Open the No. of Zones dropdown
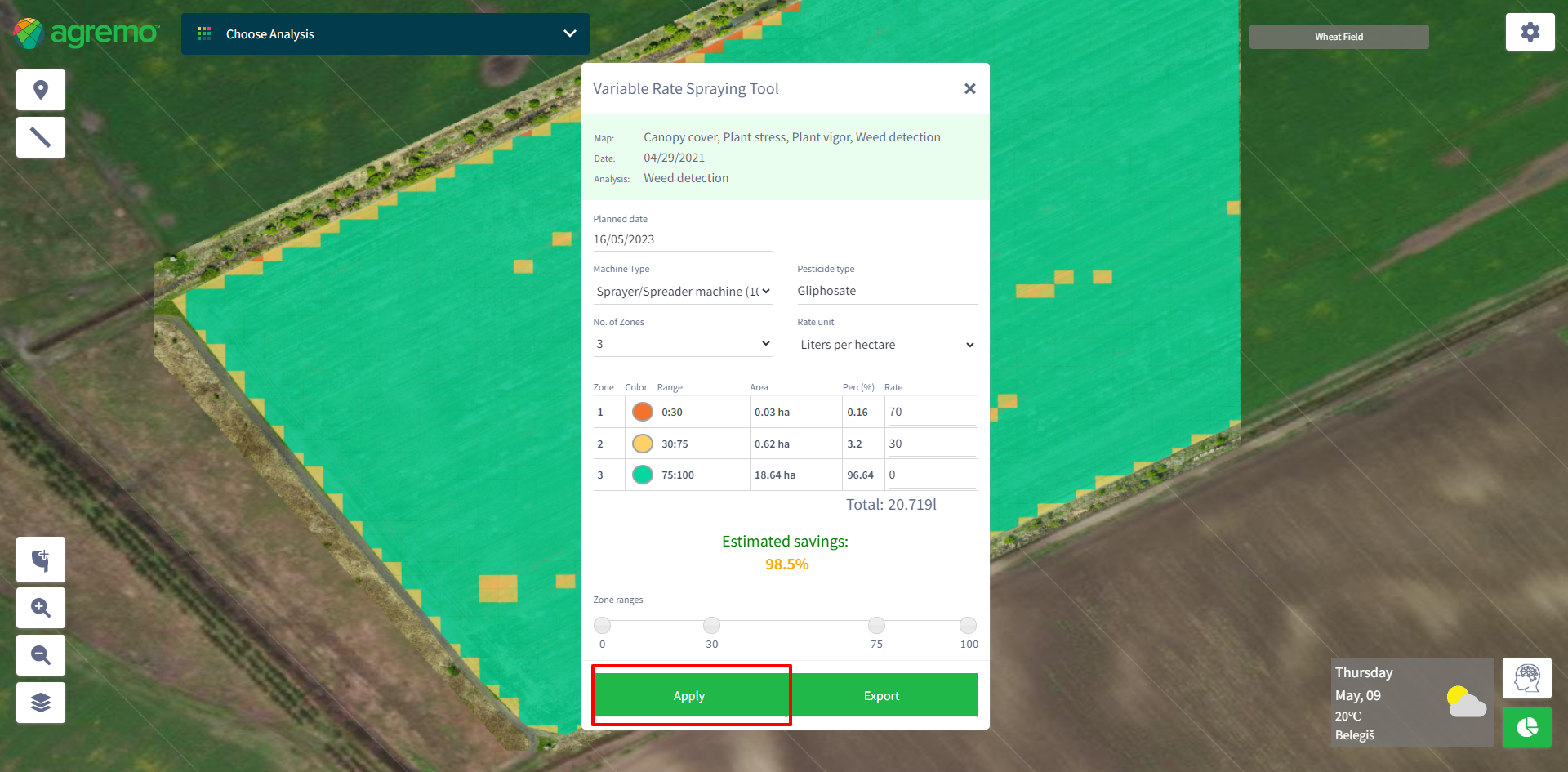Viewport: 1568px width, 772px height. [x=683, y=344]
